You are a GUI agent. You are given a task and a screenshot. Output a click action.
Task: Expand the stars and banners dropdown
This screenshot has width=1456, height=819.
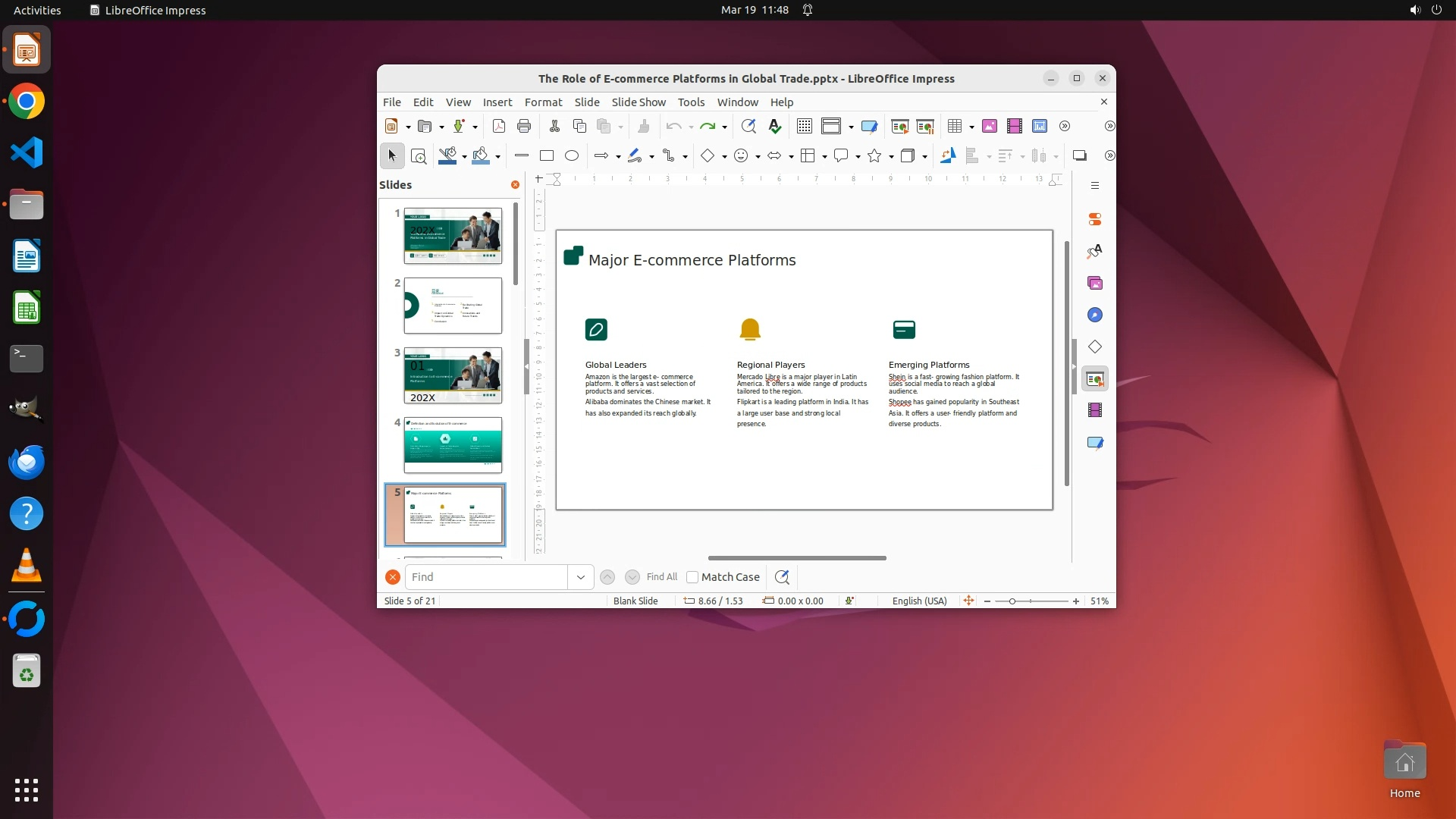click(891, 157)
